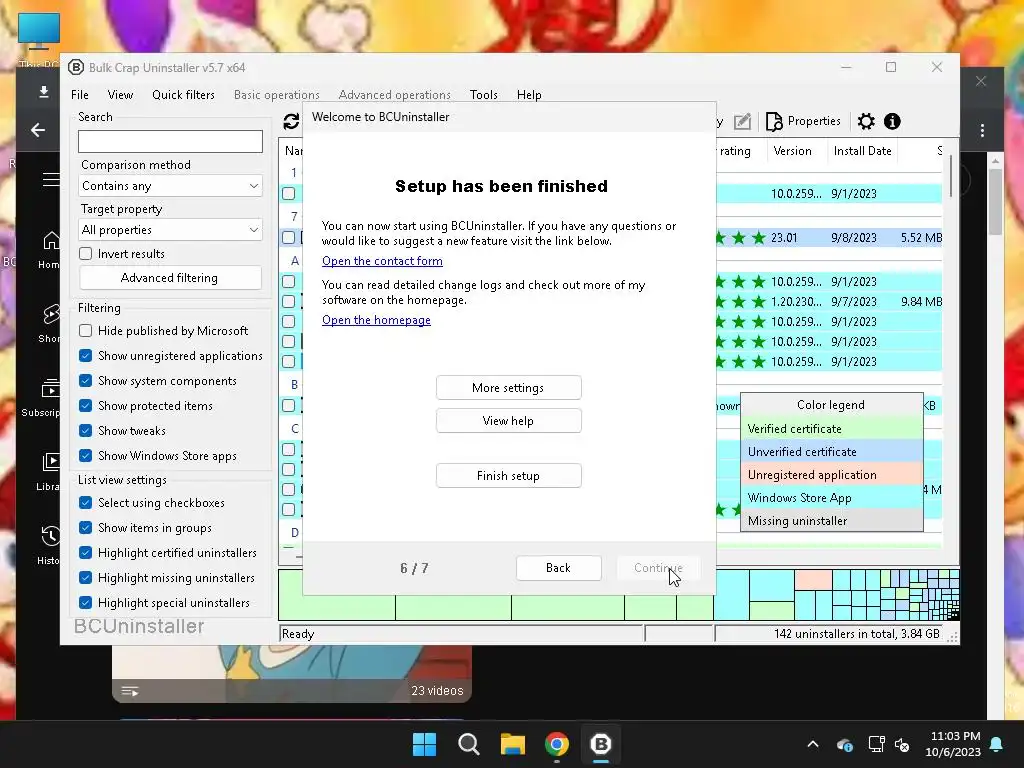Viewport: 1024px width, 768px height.
Task: Uncheck Highlight certified uninstallers
Action: click(x=86, y=552)
